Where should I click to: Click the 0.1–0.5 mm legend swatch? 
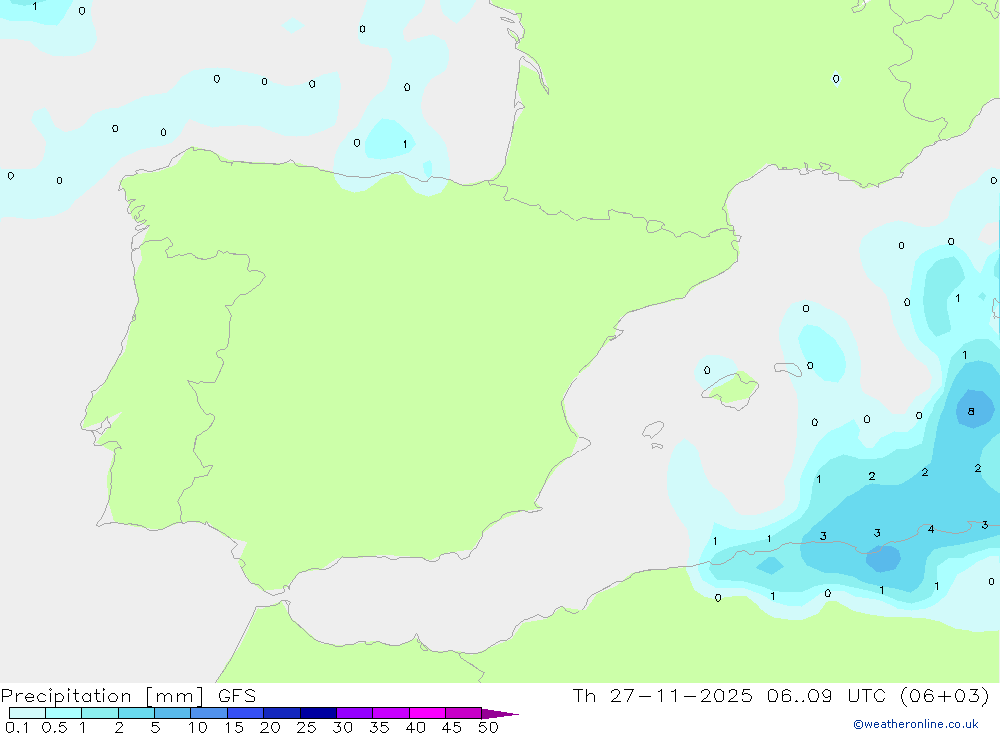click(27, 713)
